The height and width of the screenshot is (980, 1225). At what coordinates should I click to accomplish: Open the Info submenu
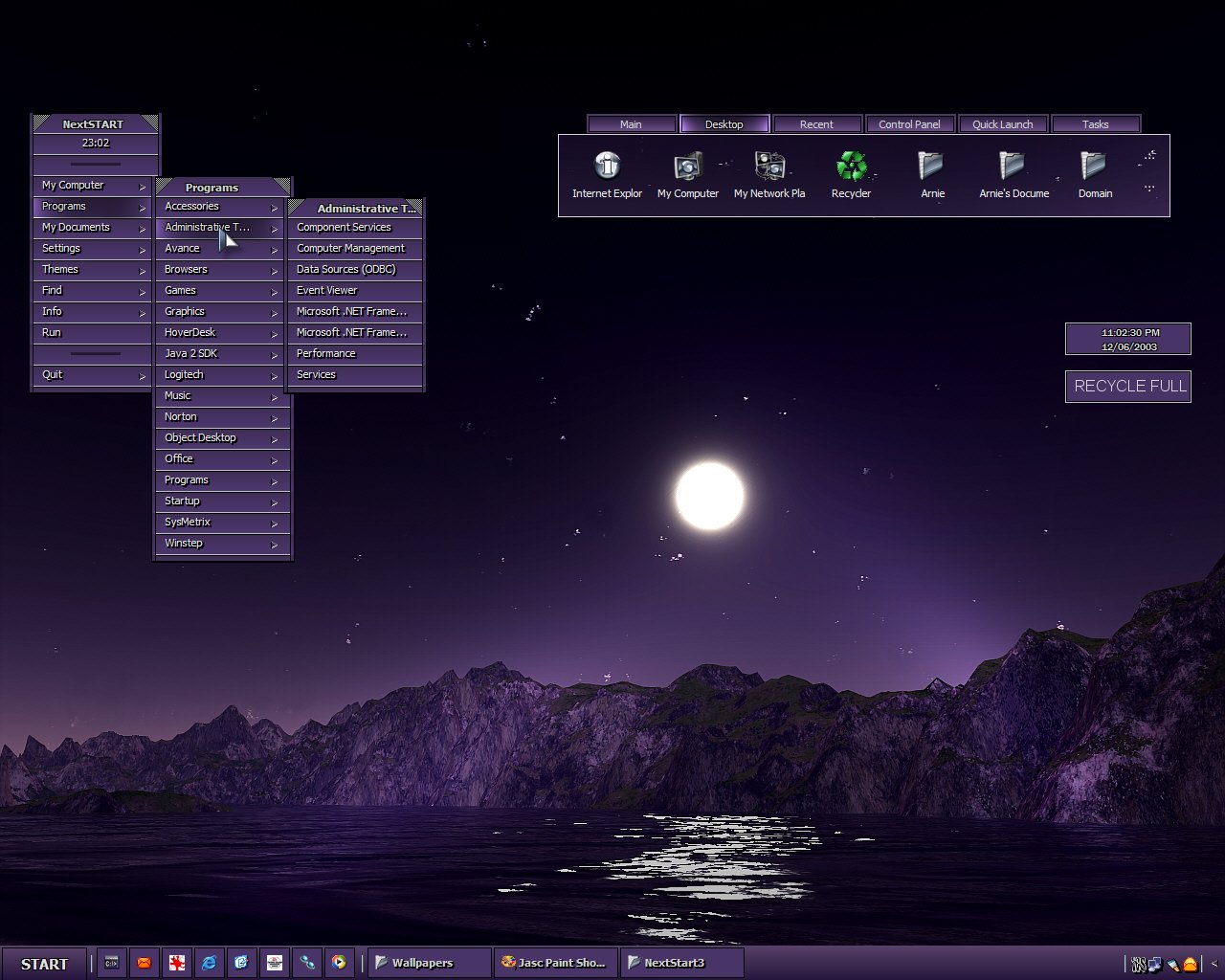(x=94, y=312)
